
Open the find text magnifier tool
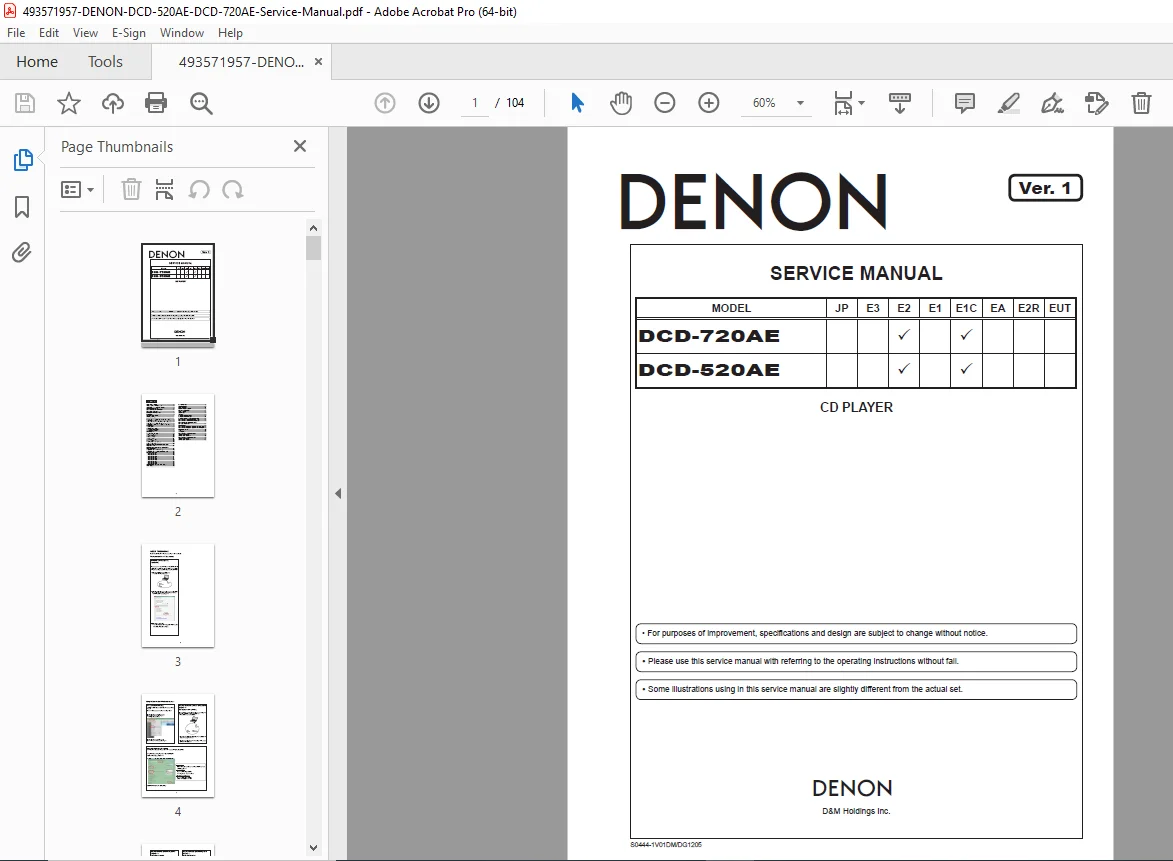(x=200, y=103)
